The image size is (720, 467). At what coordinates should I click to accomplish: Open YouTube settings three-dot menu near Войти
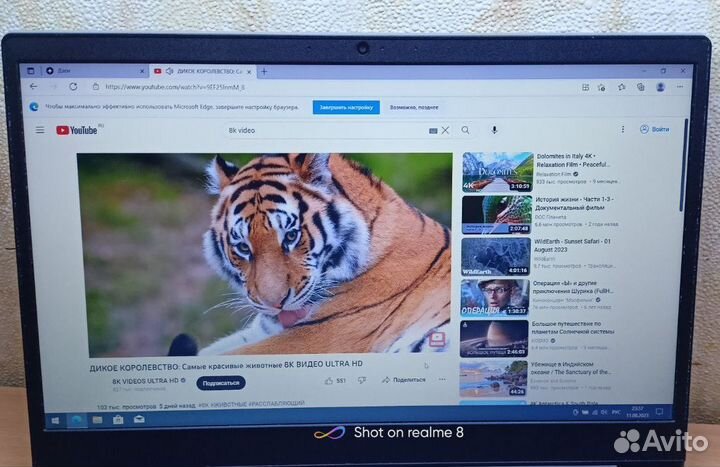coord(621,129)
